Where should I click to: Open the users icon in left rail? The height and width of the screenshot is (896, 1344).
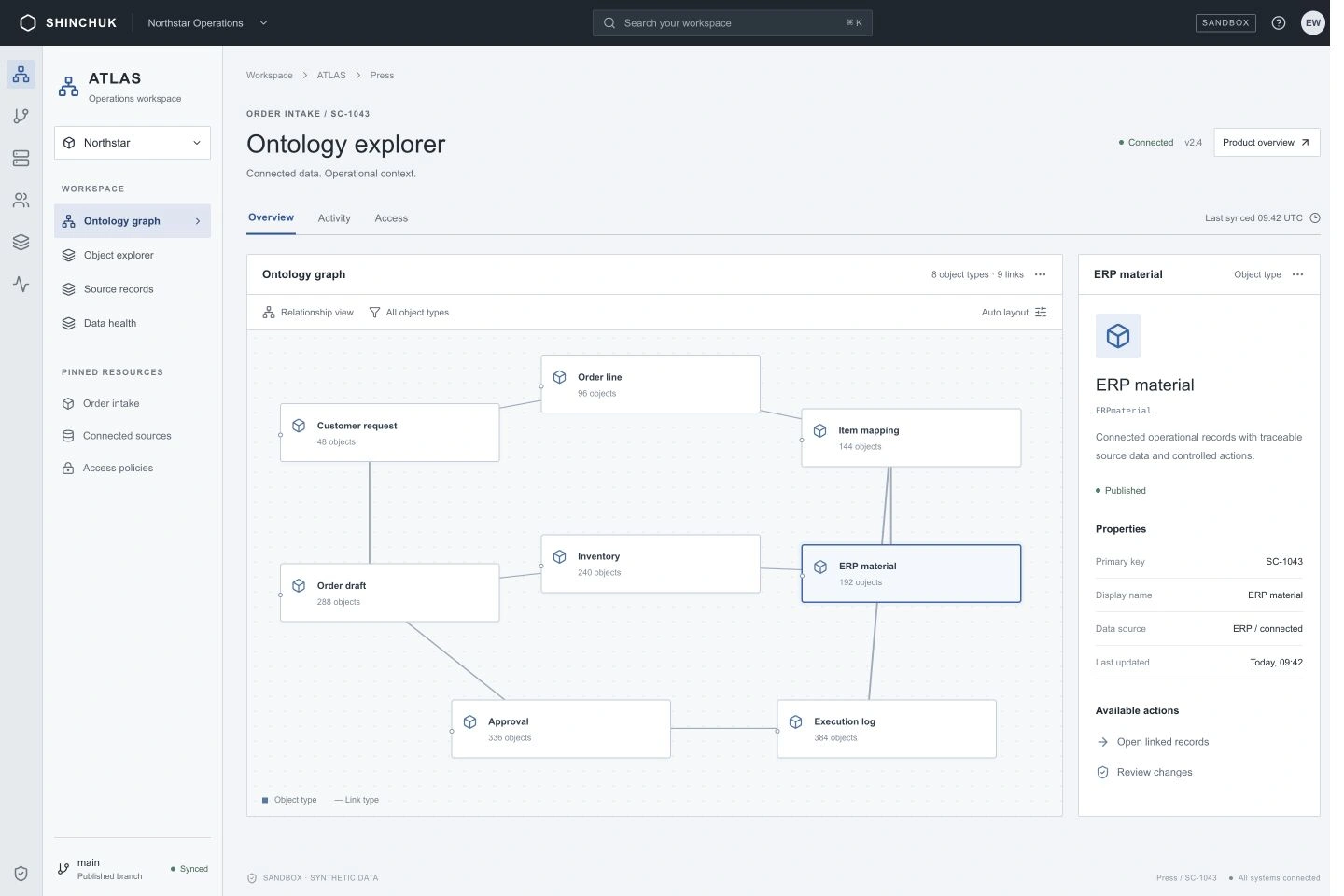tap(21, 200)
